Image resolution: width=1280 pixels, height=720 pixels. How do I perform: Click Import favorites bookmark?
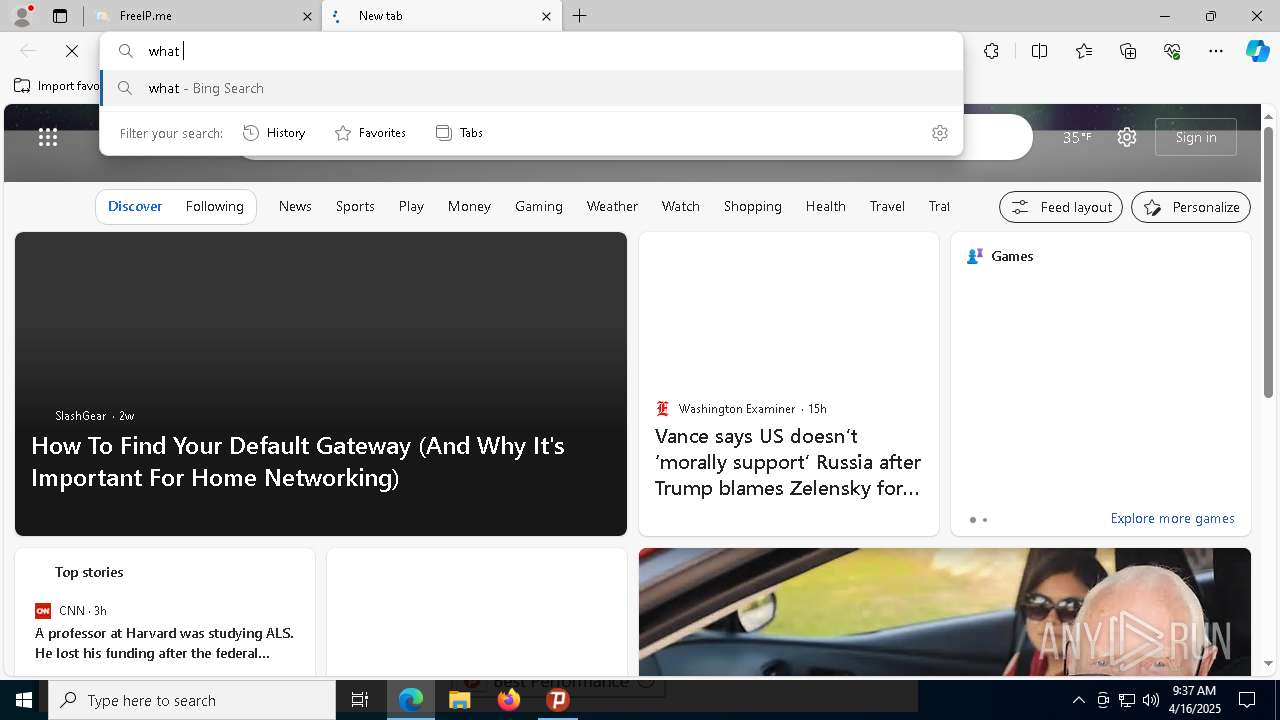57,86
